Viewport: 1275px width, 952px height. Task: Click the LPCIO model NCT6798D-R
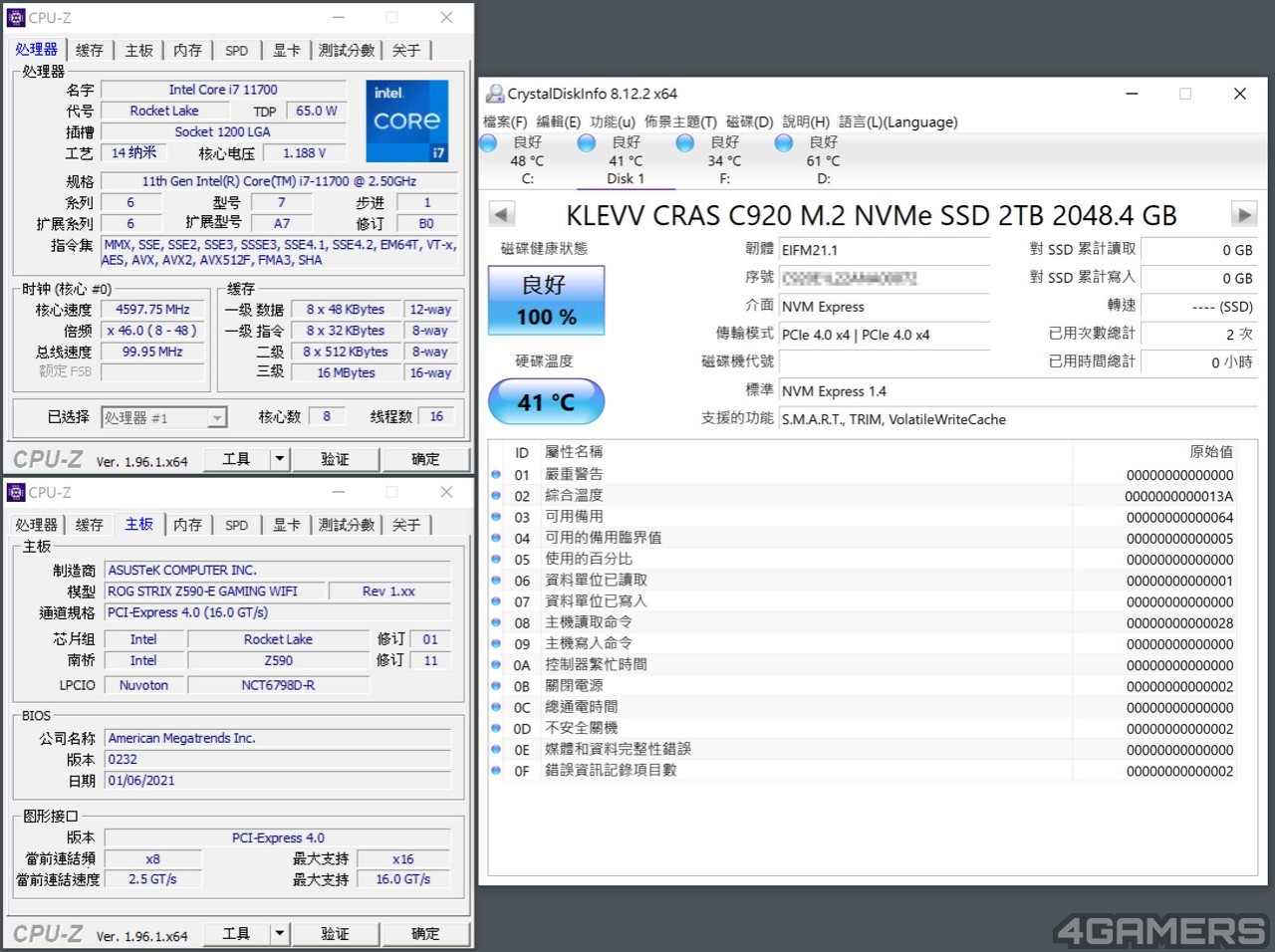point(278,685)
